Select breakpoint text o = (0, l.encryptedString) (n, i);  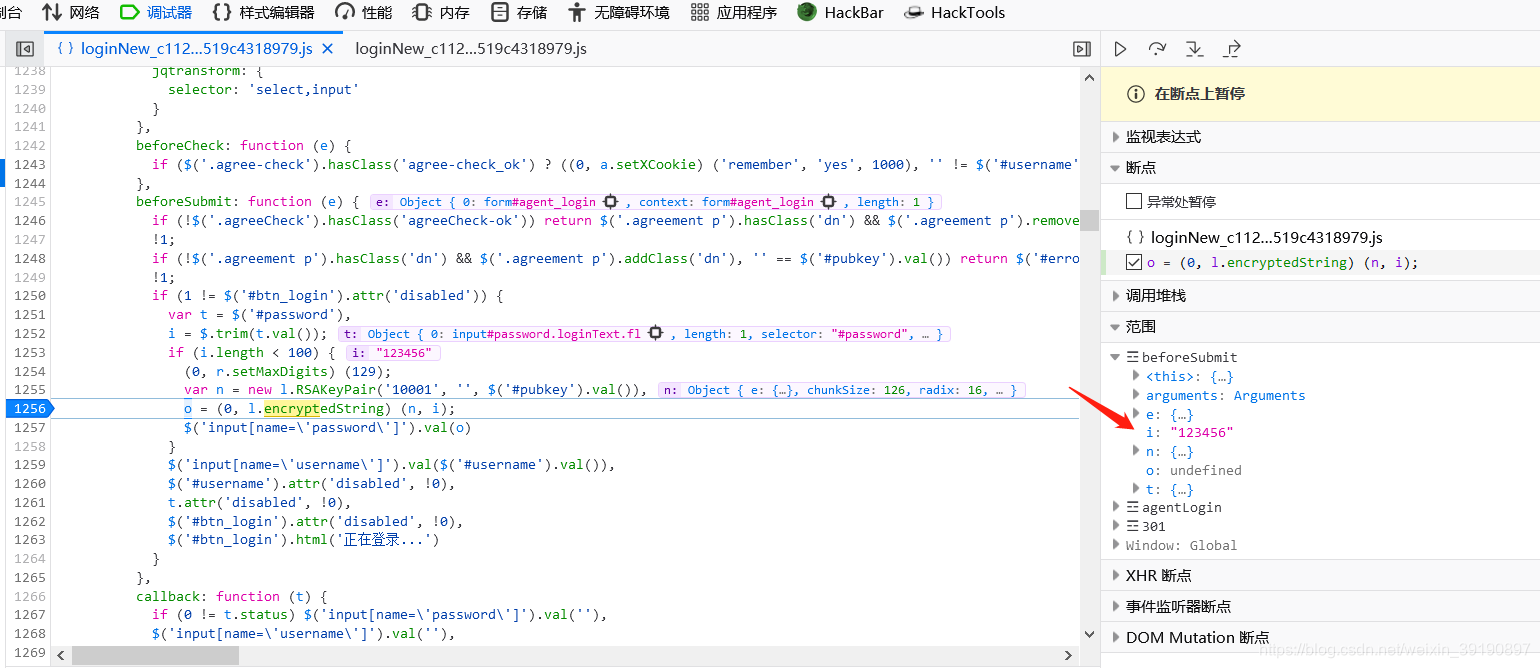click(1282, 263)
